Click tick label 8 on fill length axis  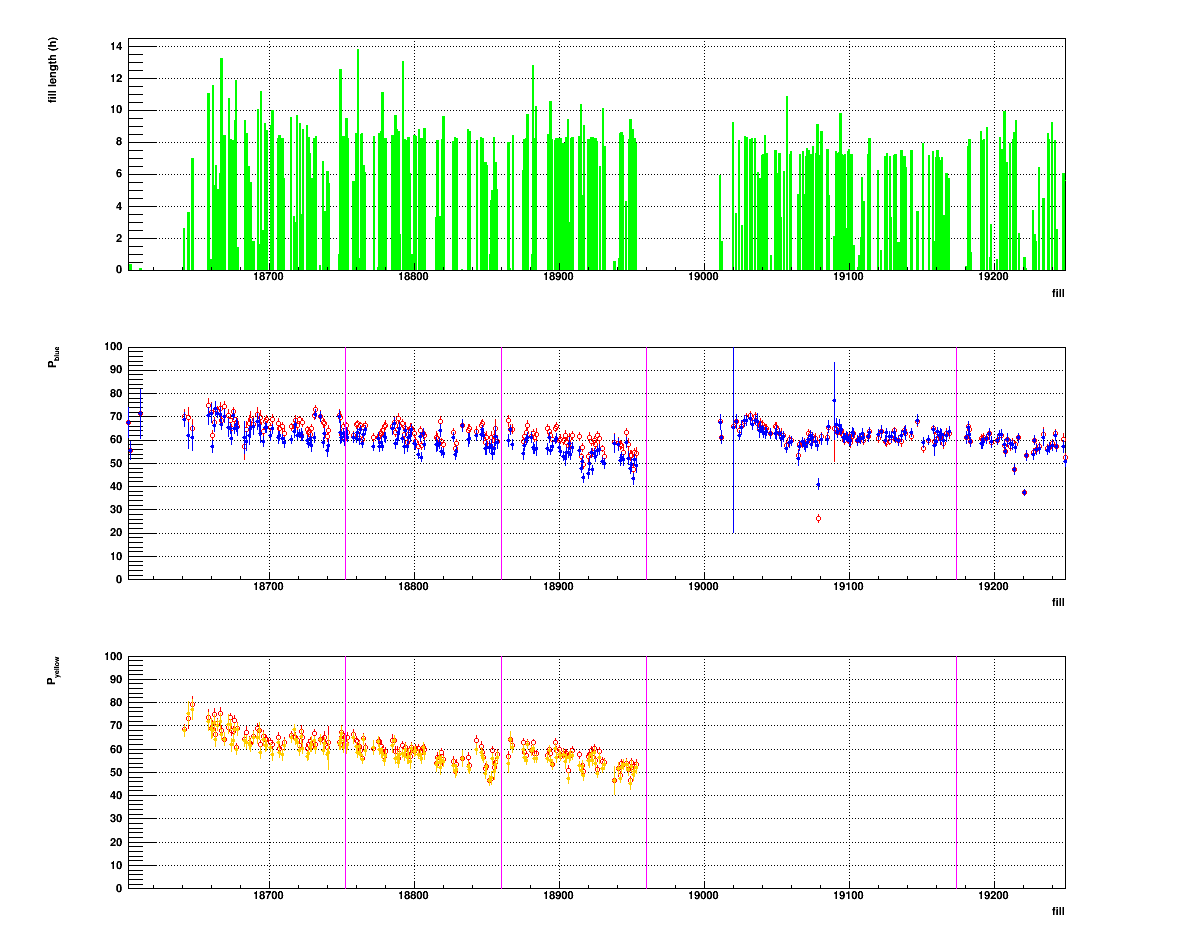119,142
